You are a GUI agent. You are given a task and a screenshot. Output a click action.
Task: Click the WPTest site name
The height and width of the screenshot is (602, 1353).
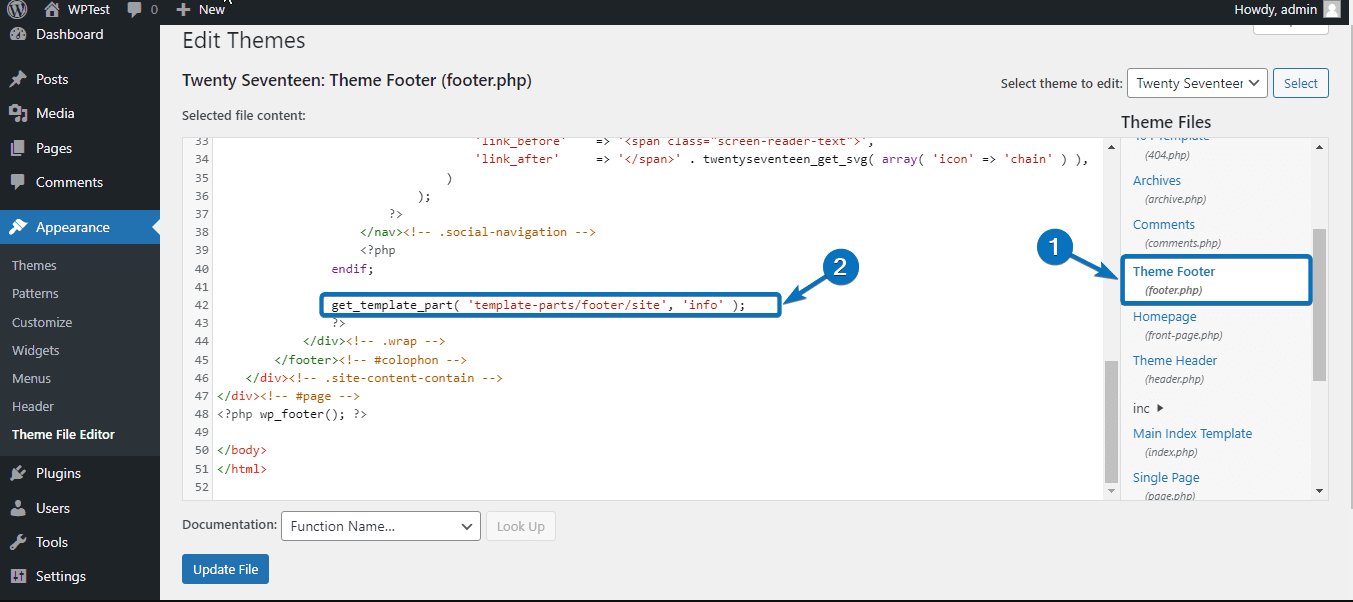(88, 9)
